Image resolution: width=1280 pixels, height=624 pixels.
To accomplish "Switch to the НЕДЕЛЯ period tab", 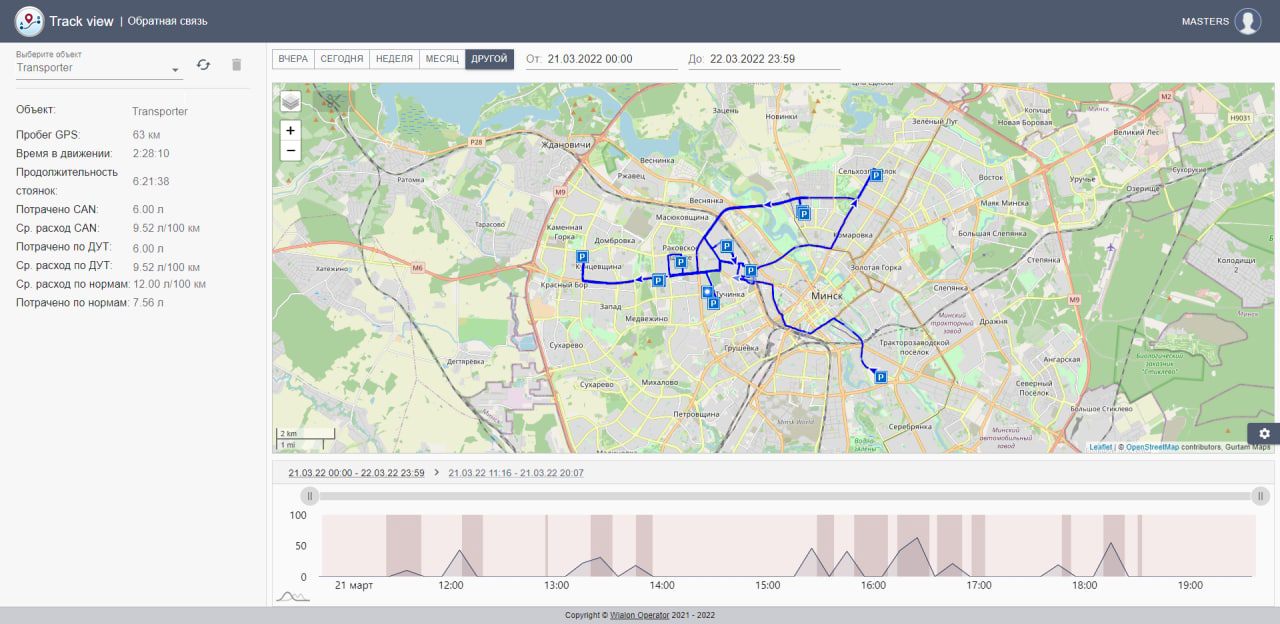I will (394, 59).
